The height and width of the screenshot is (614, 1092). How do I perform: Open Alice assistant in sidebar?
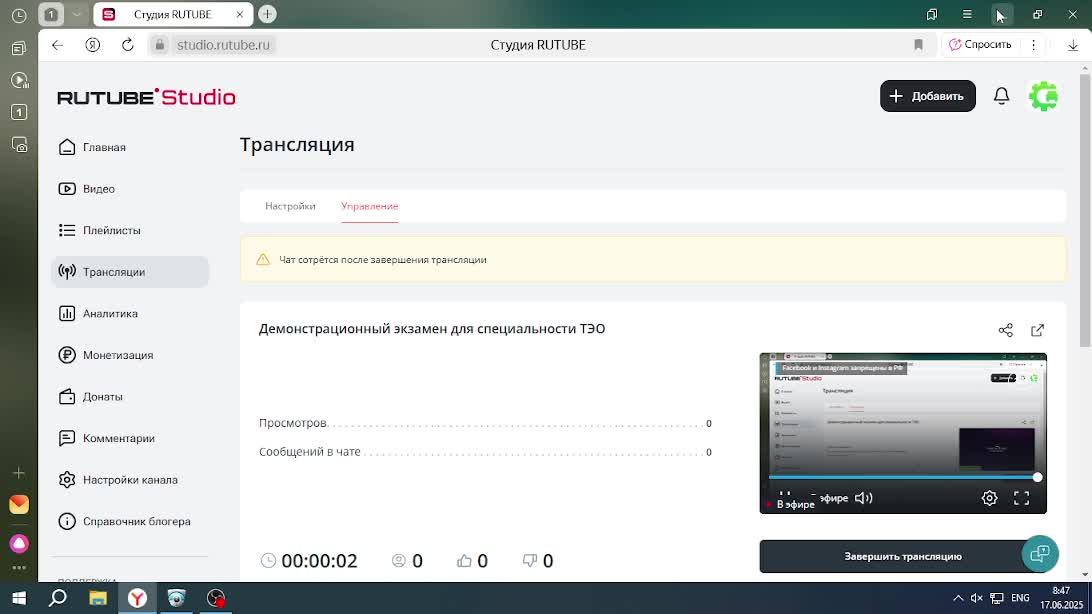point(19,543)
